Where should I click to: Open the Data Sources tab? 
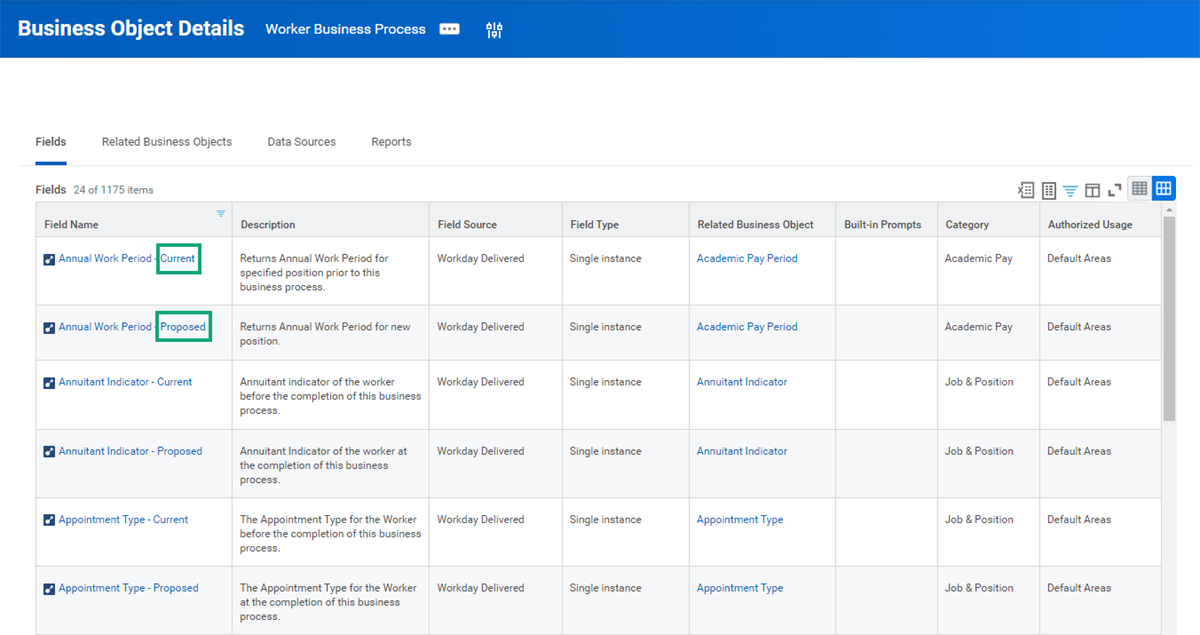tap(301, 142)
